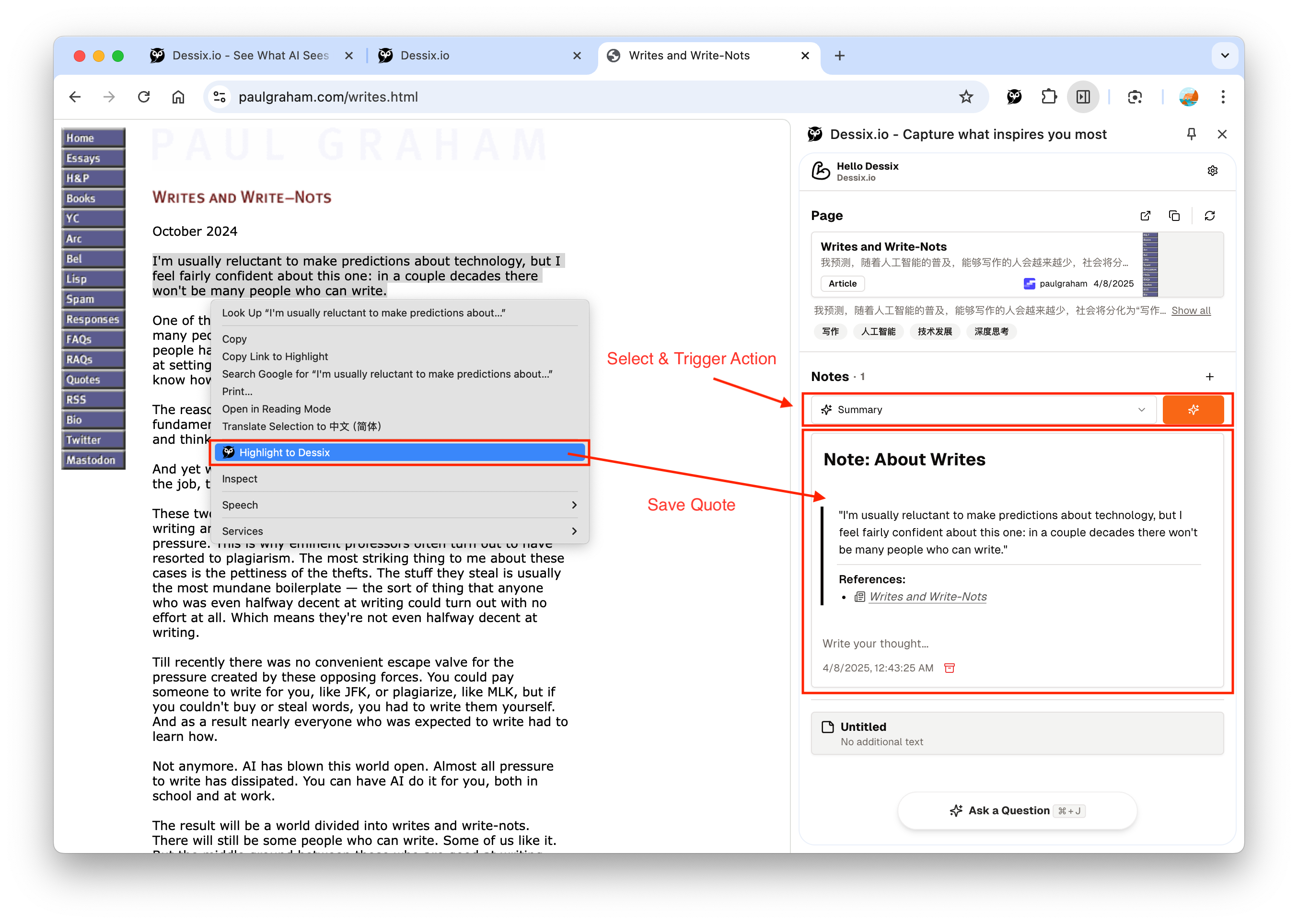Screen dimensions: 1298x924
Task: Click the Dessix owl extension icon in toolbar
Action: point(1013,97)
